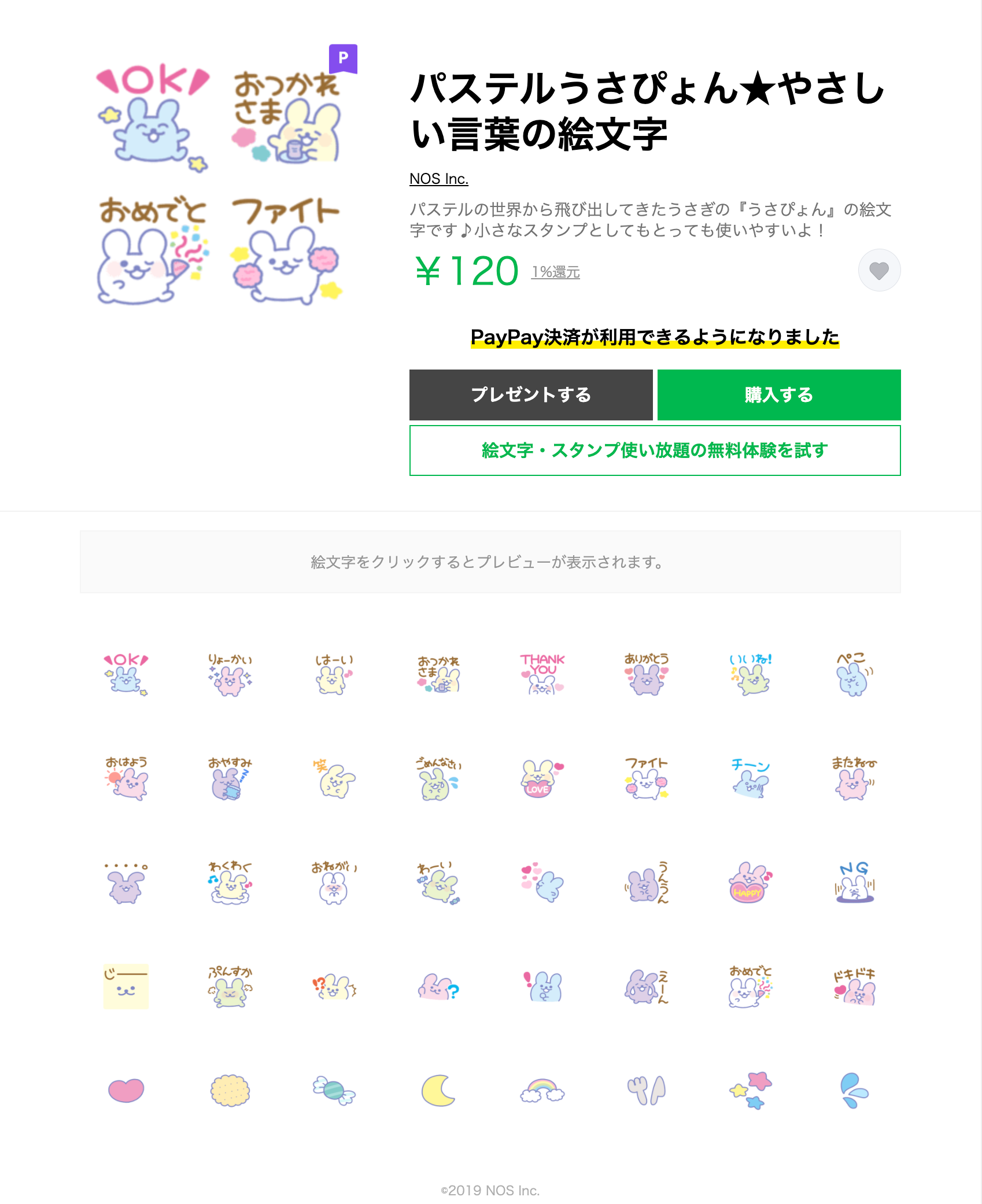This screenshot has width=982, height=1204.
Task: Select the NG rabbit emoji
Action: [x=855, y=882]
